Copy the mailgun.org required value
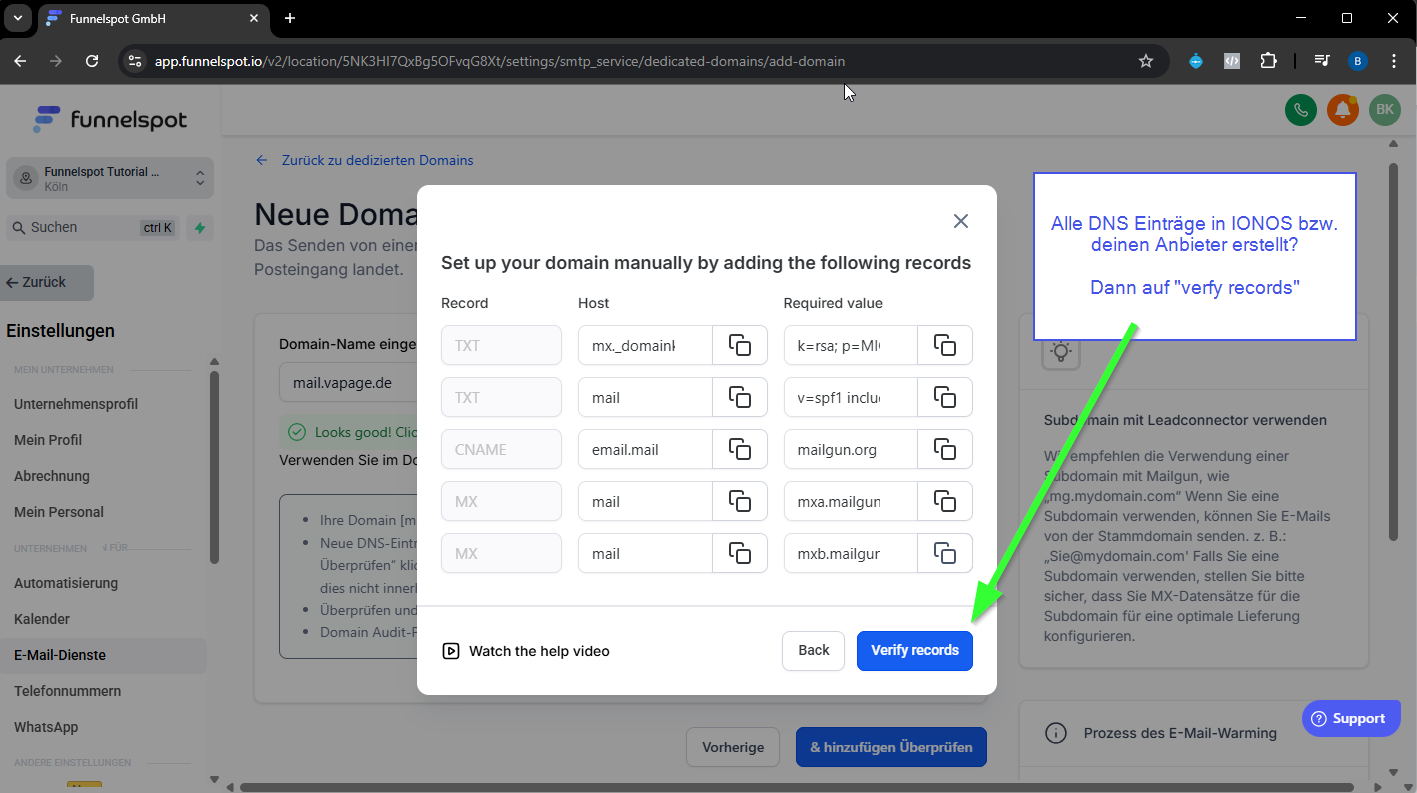Image resolution: width=1417 pixels, height=793 pixels. [945, 449]
